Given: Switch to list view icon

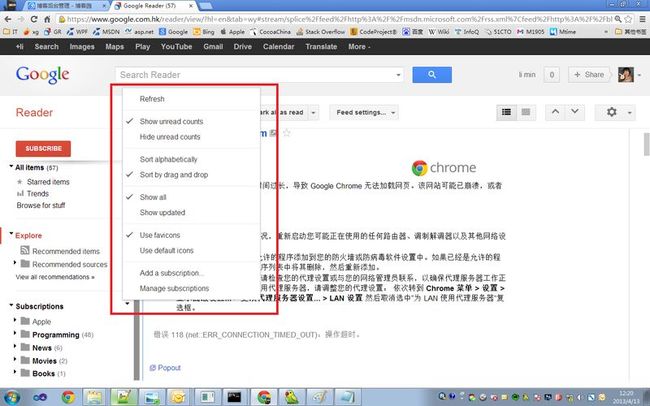Looking at the screenshot, I should 506,112.
